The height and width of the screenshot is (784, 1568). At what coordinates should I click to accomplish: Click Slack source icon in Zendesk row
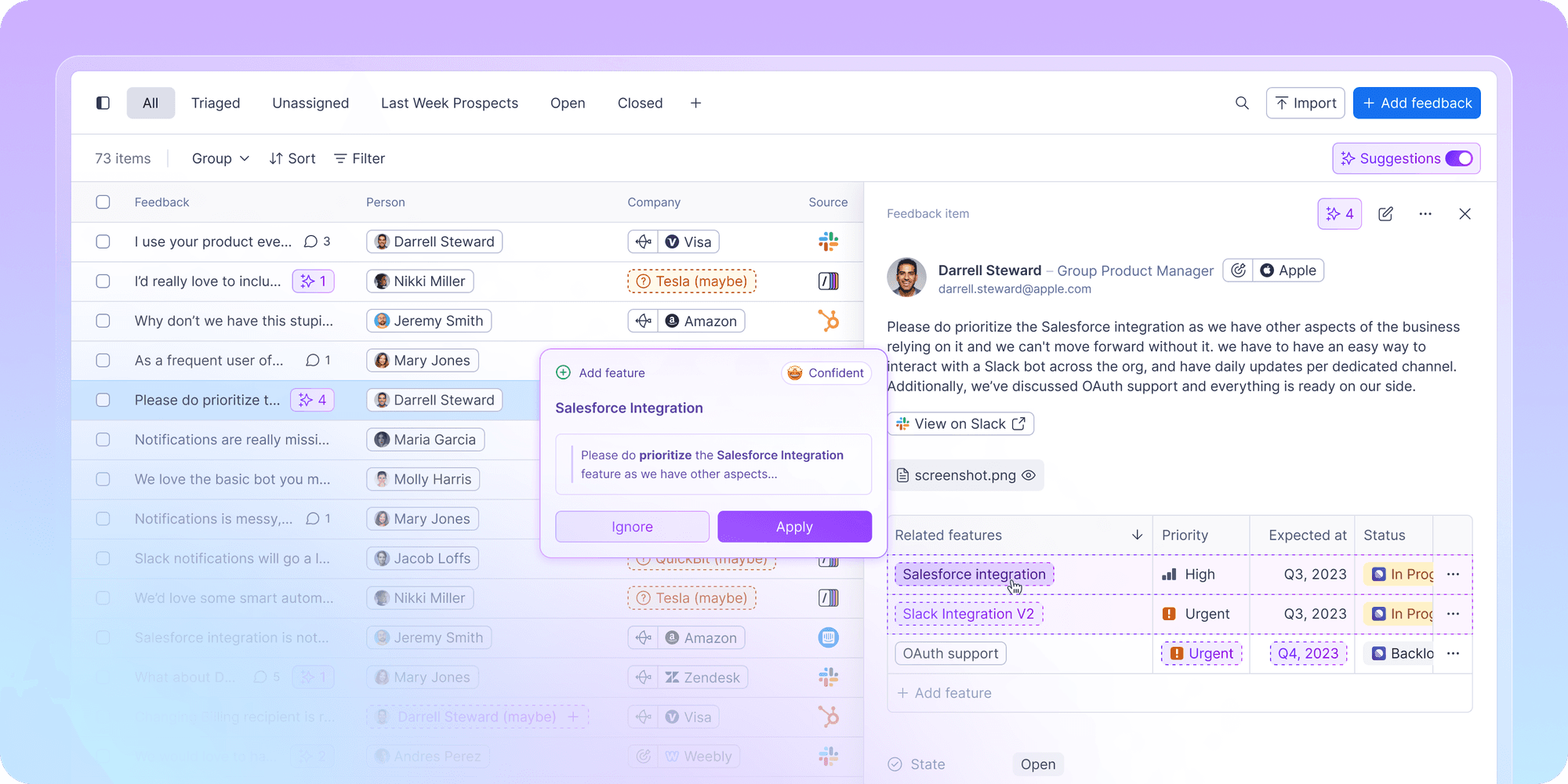point(828,677)
